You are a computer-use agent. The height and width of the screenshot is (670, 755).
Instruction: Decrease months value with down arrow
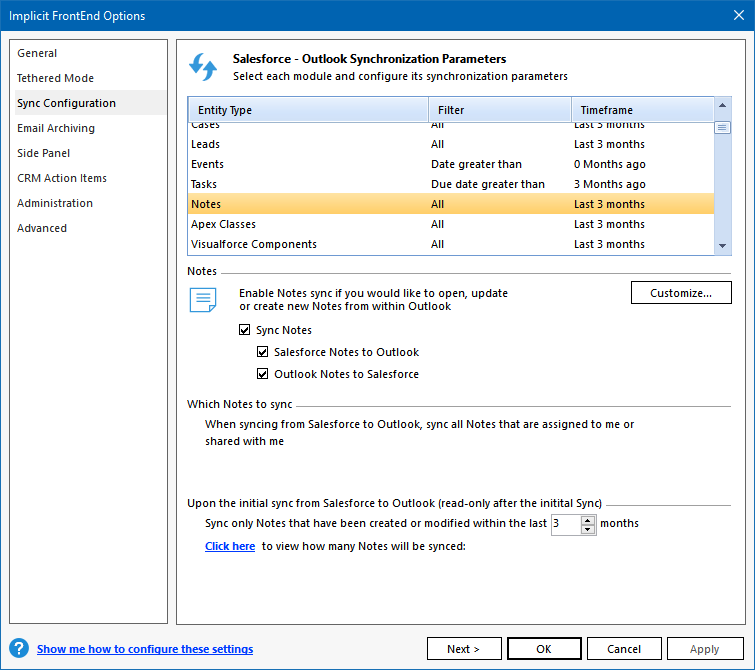tap(588, 529)
